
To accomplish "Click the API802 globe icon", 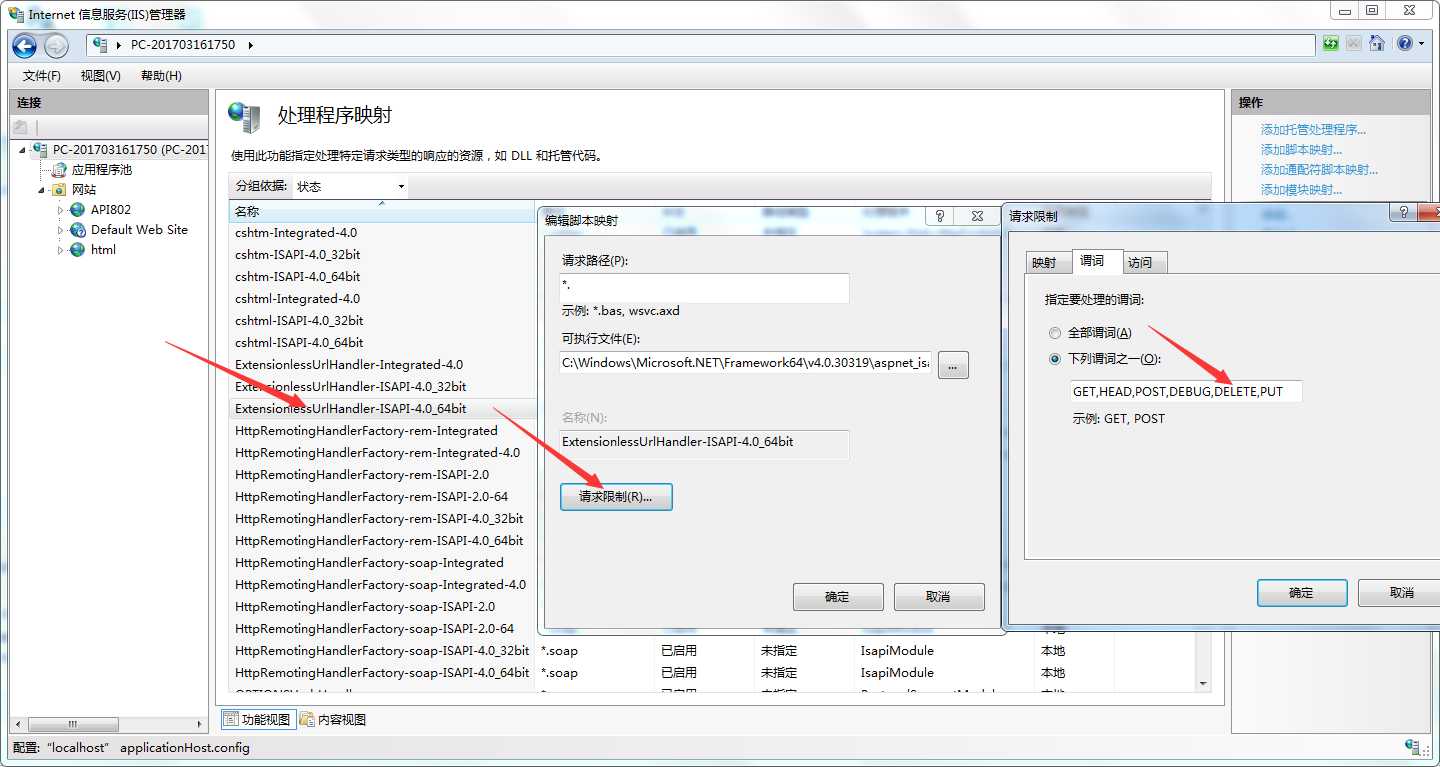I will (x=78, y=210).
